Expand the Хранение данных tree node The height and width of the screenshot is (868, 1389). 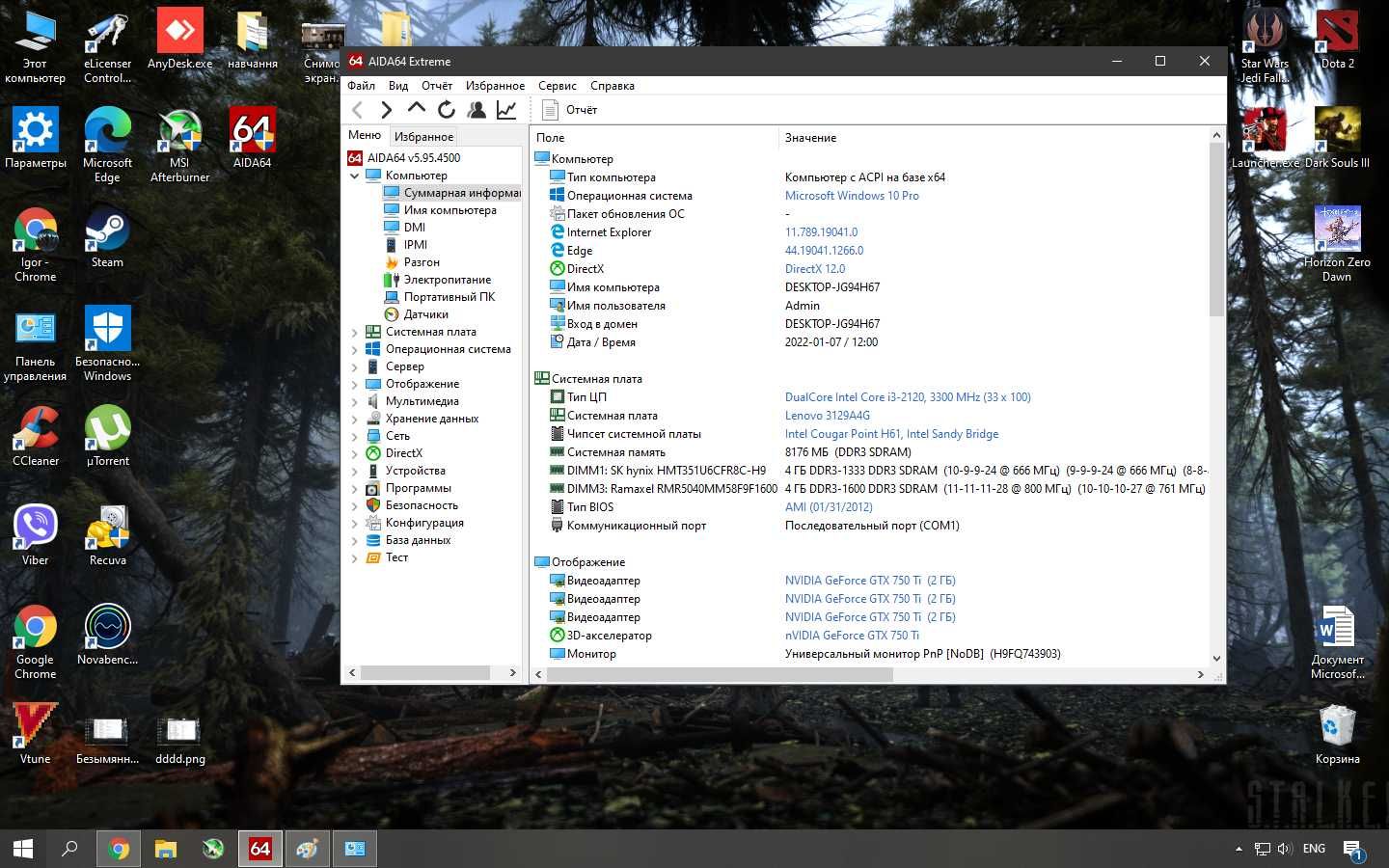pyautogui.click(x=354, y=419)
